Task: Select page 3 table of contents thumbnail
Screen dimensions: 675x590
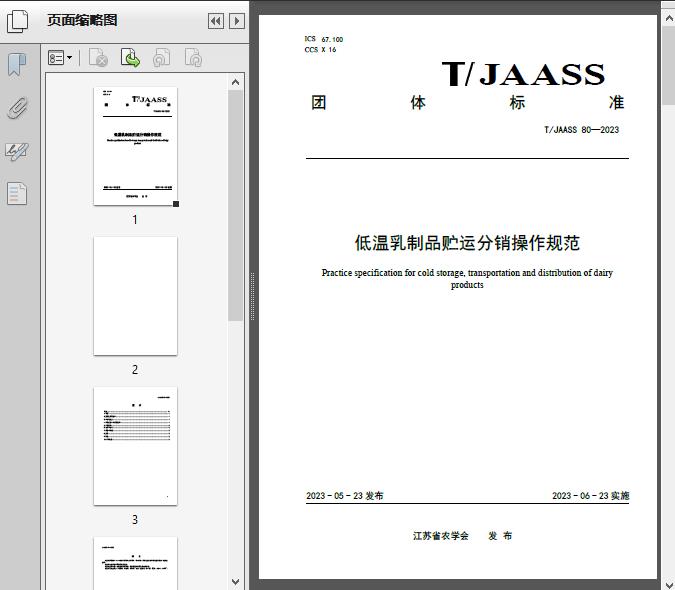Action: (x=135, y=446)
